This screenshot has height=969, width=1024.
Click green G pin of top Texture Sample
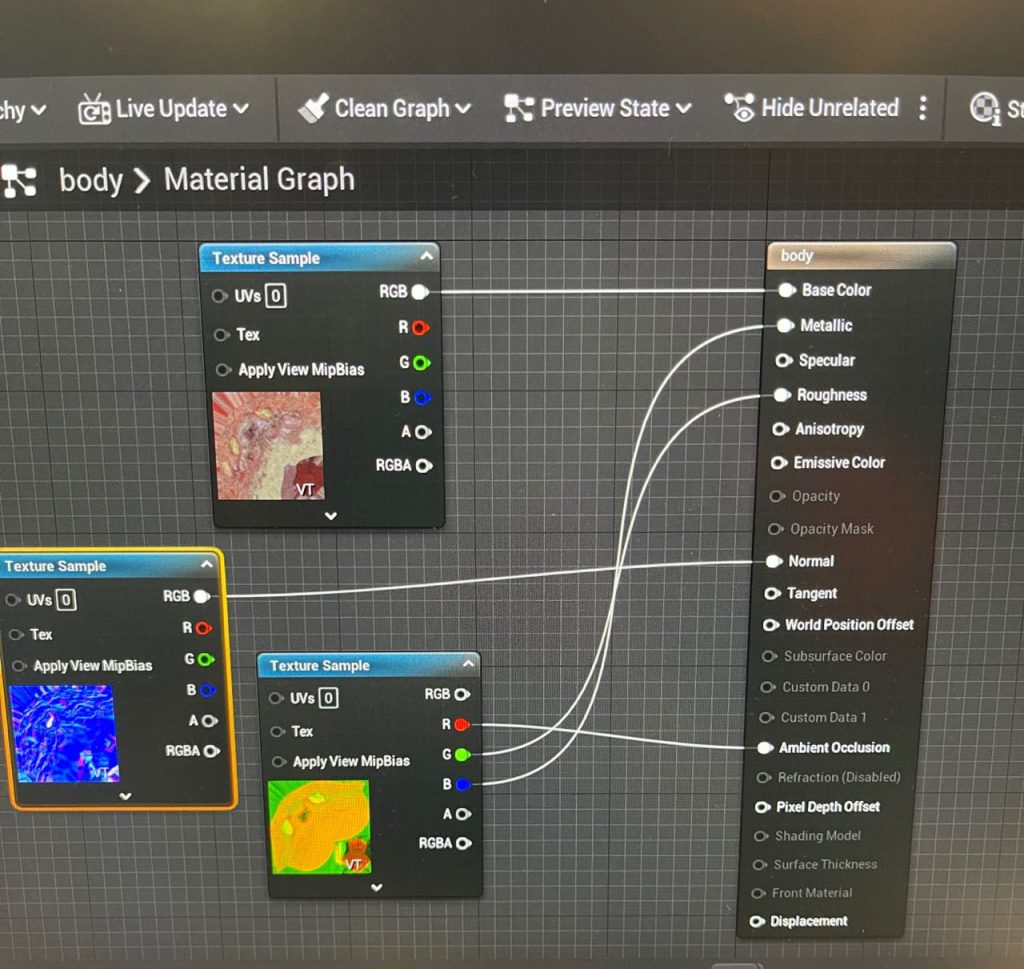pos(421,363)
